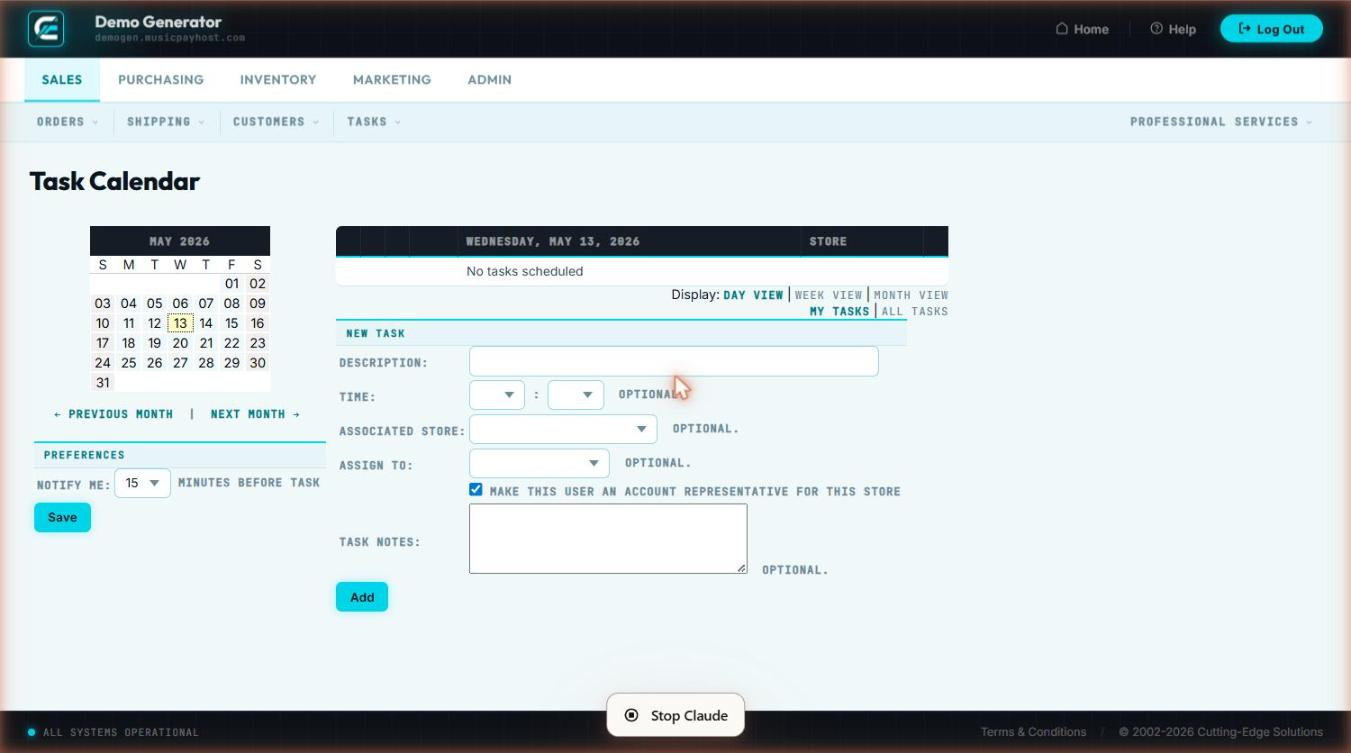
Task: Click the Terms & Conditions link
Action: point(1033,732)
